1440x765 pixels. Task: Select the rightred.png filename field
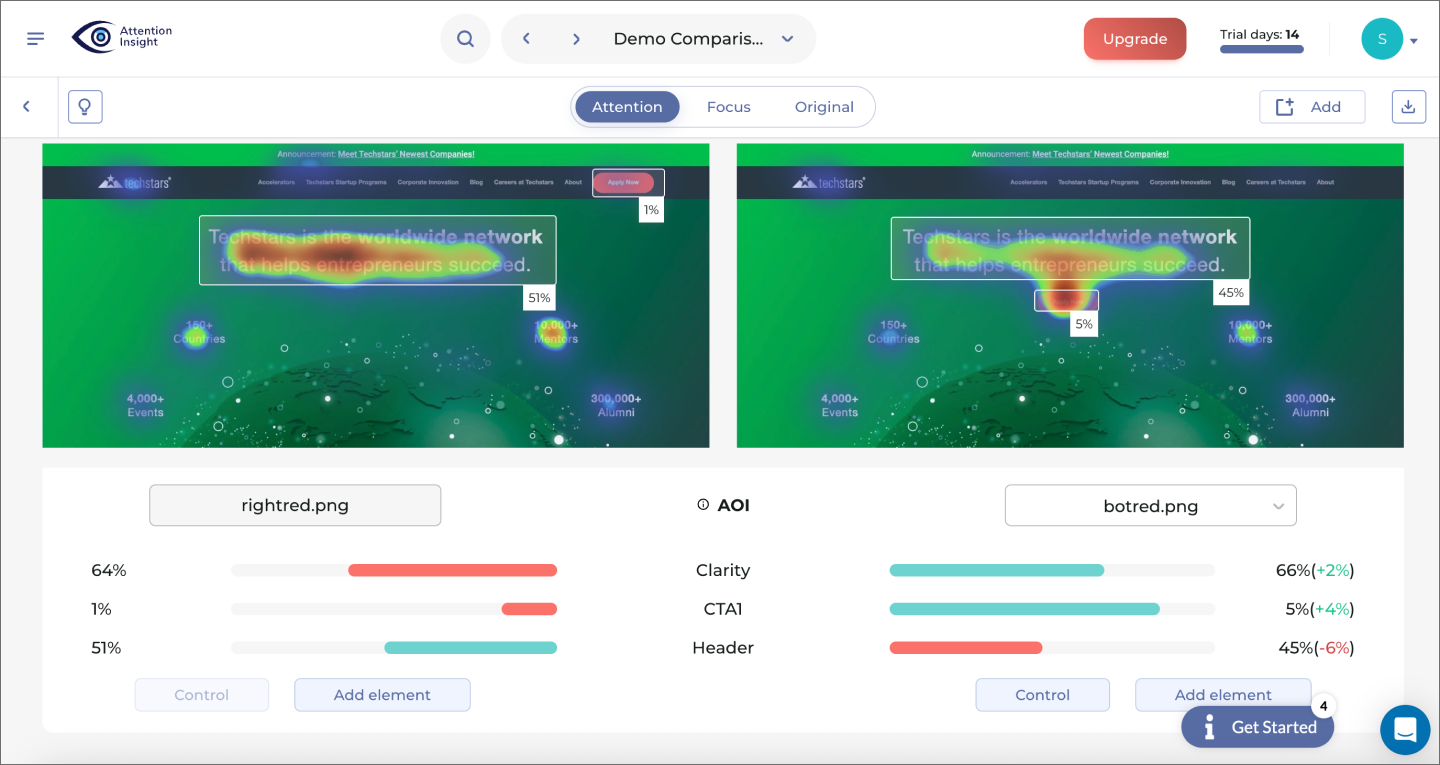point(295,505)
